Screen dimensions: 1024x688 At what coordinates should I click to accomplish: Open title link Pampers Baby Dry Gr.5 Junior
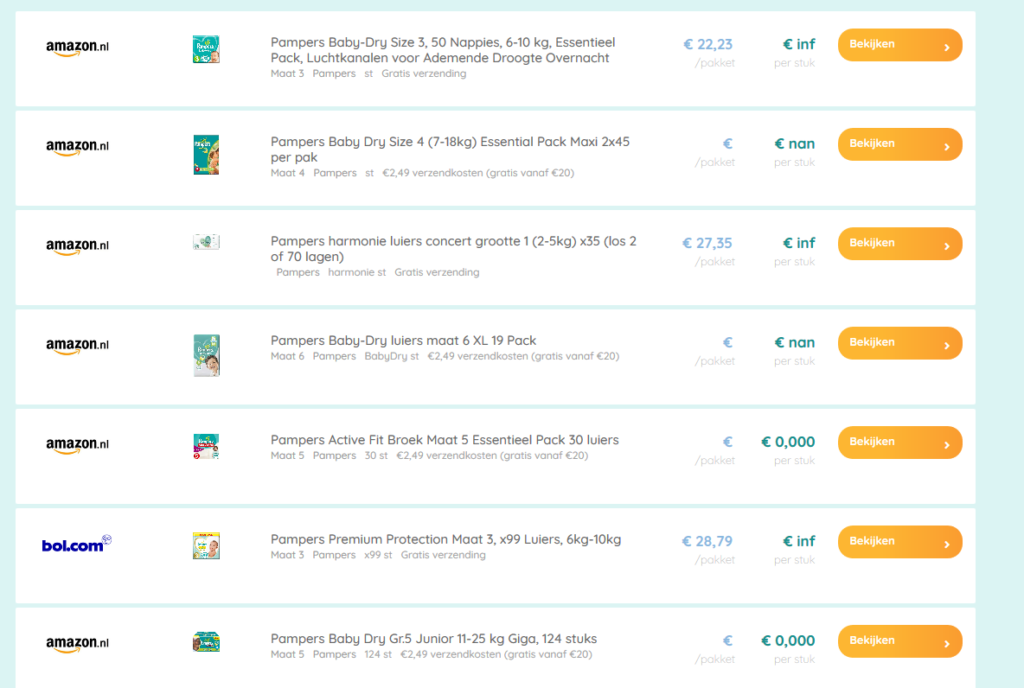(433, 639)
